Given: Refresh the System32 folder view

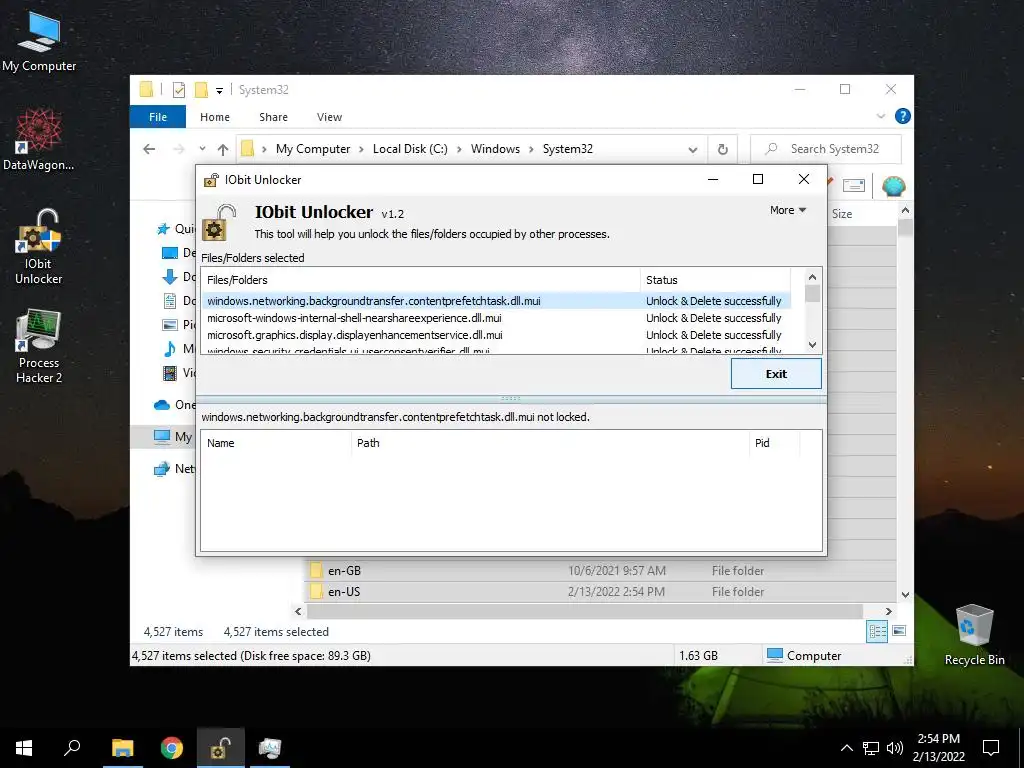Looking at the screenshot, I should tap(722, 149).
